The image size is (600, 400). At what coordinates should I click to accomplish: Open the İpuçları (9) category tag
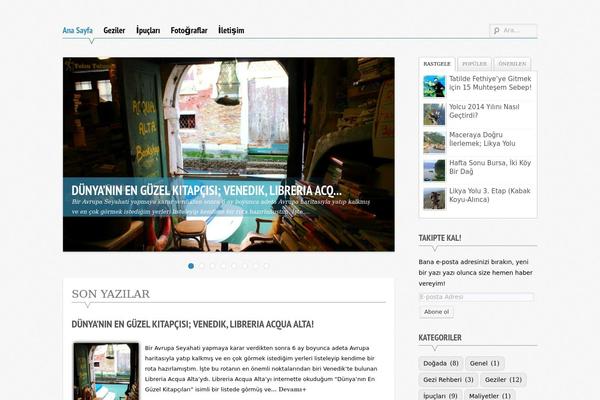440,396
